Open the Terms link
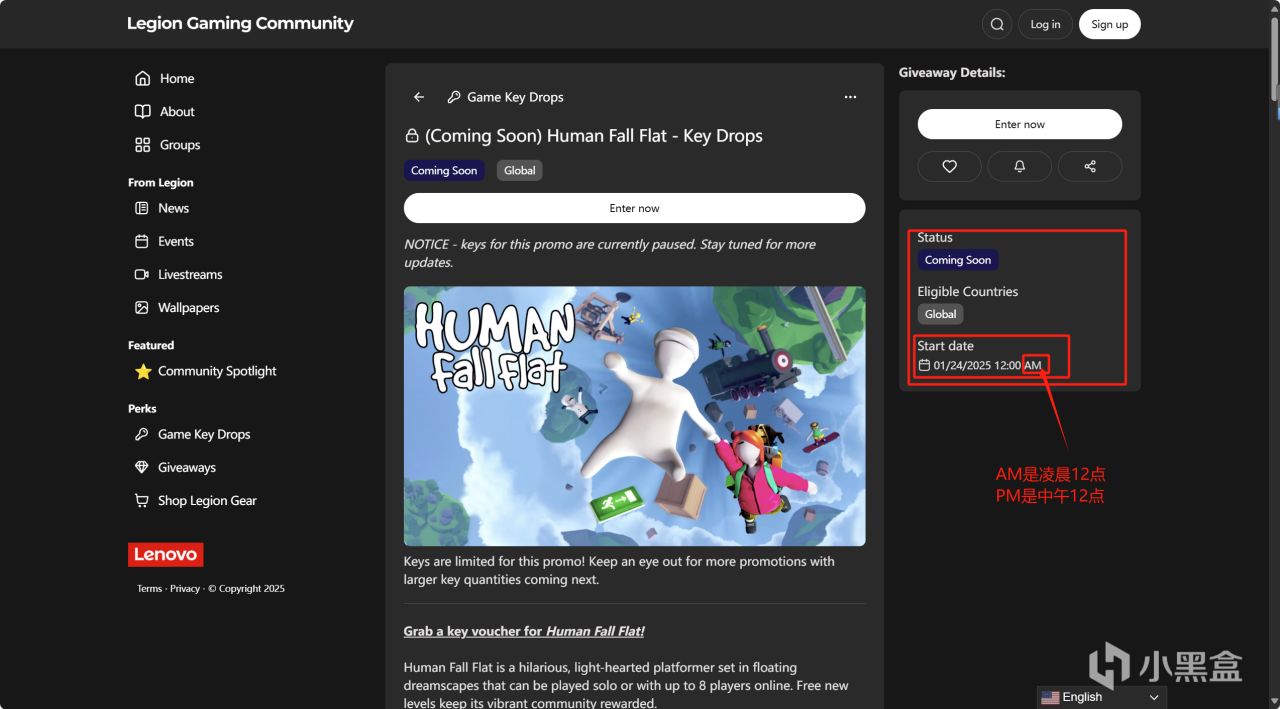This screenshot has height=709, width=1280. [149, 589]
